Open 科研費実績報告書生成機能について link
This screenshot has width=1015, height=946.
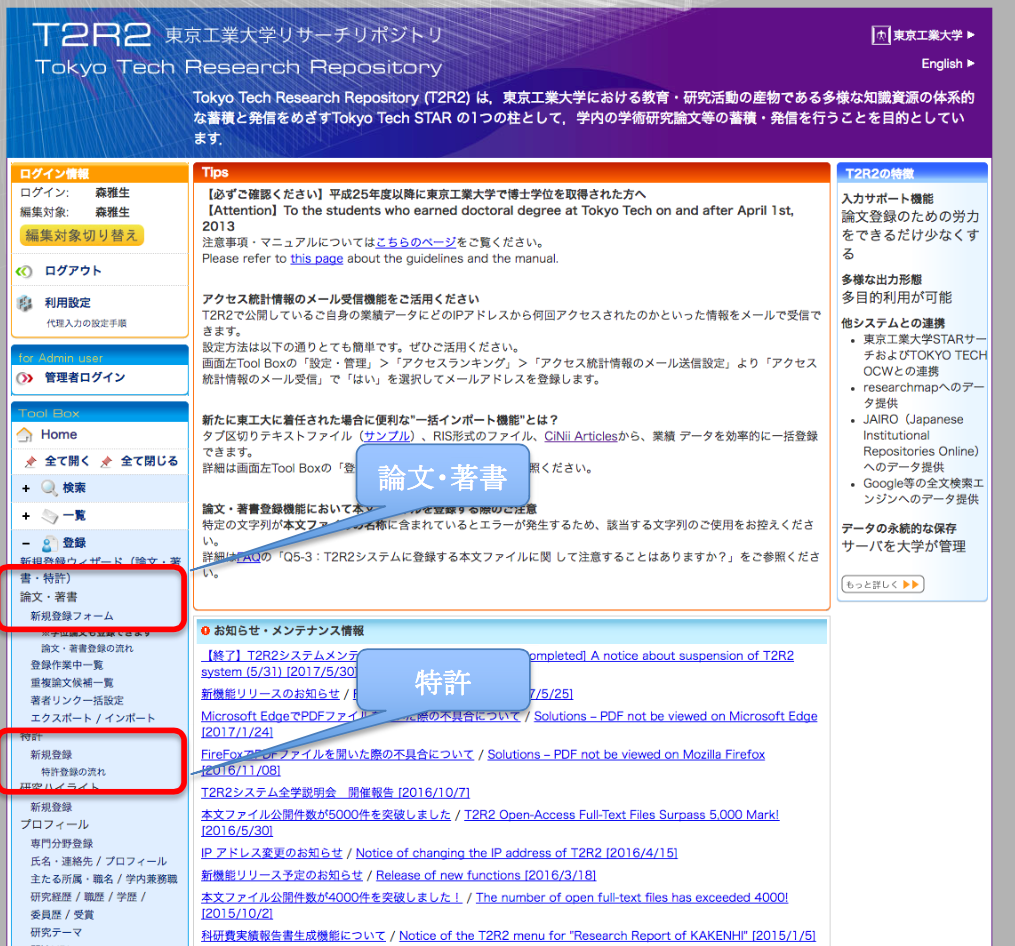[x=293, y=936]
